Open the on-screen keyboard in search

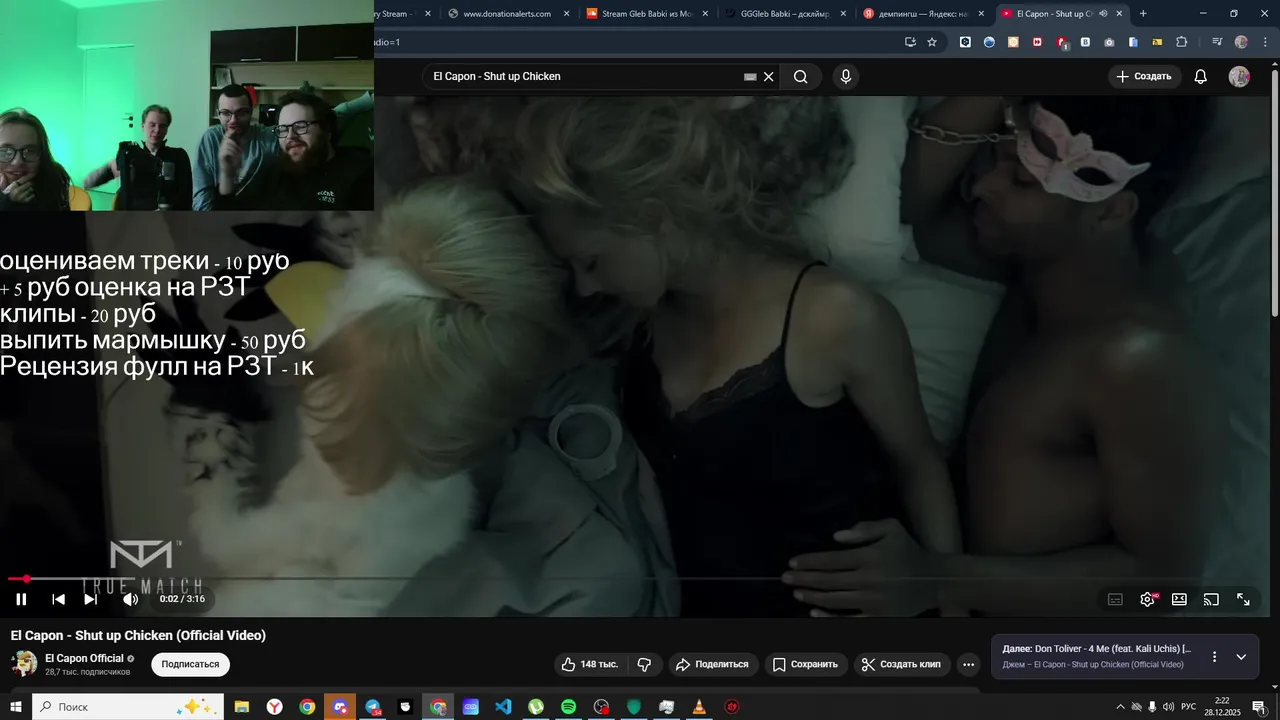[x=750, y=77]
